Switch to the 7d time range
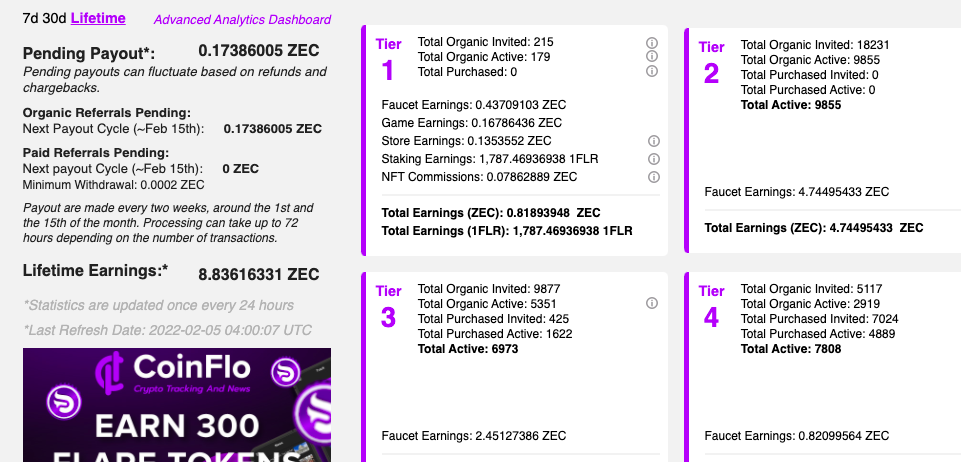 pyautogui.click(x=31, y=18)
